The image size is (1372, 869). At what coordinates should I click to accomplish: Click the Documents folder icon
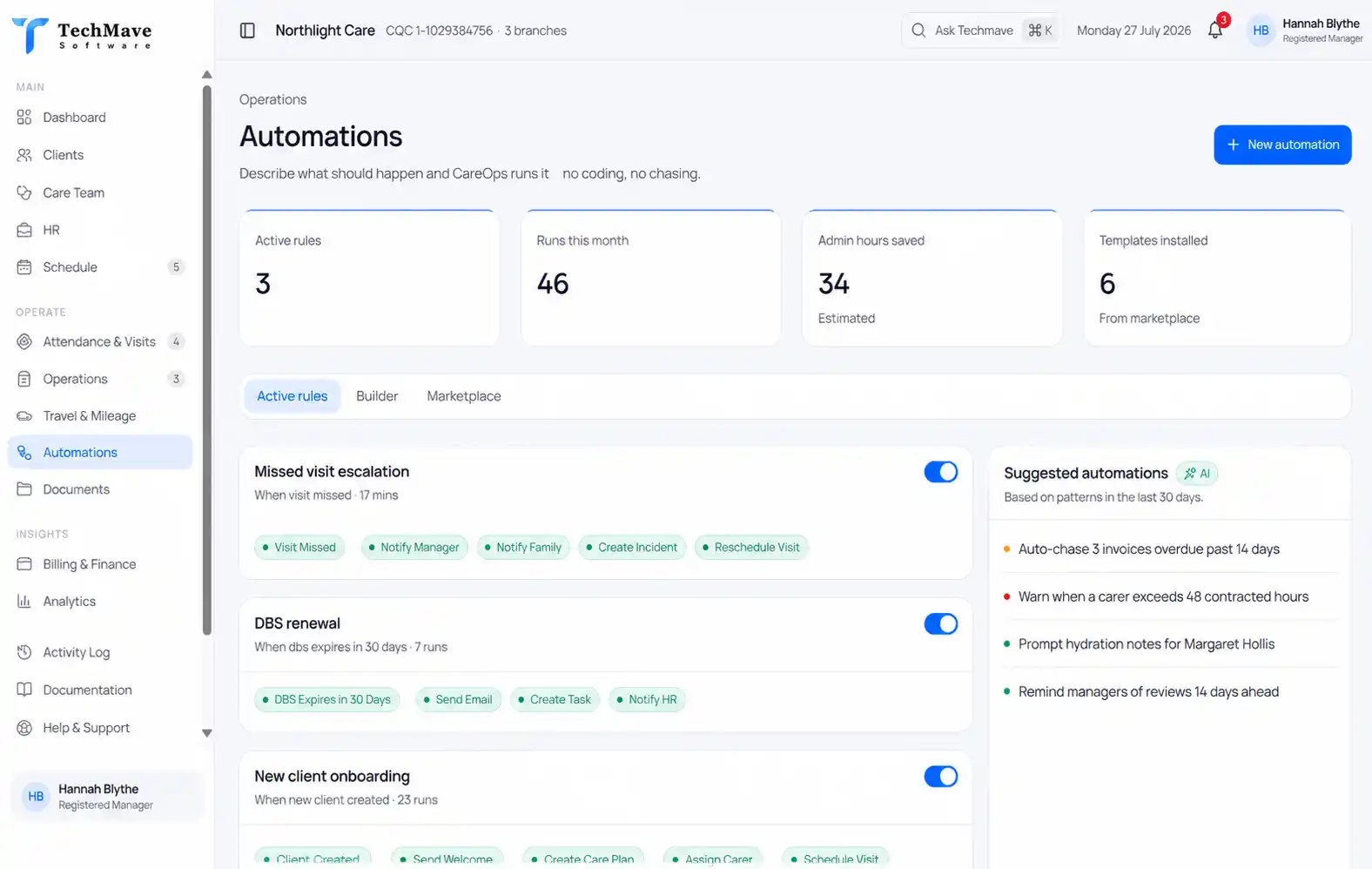click(x=24, y=489)
